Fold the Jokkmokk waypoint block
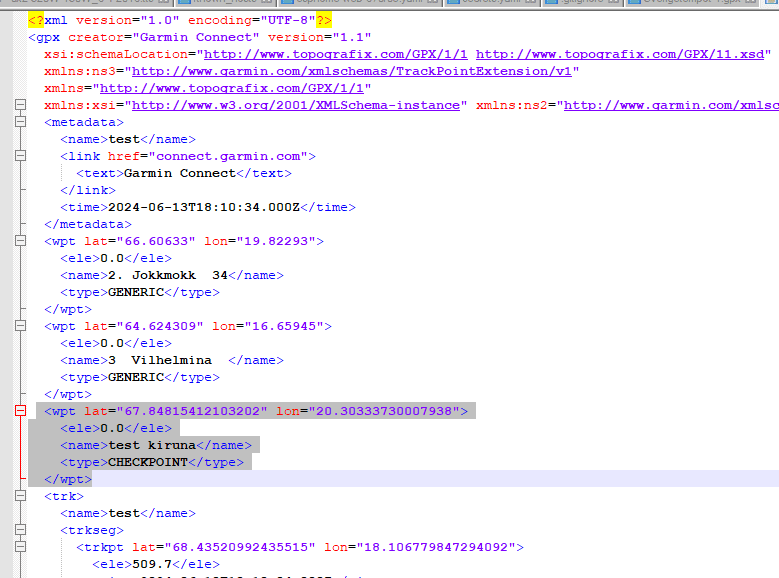This screenshot has width=779, height=578. 20,241
